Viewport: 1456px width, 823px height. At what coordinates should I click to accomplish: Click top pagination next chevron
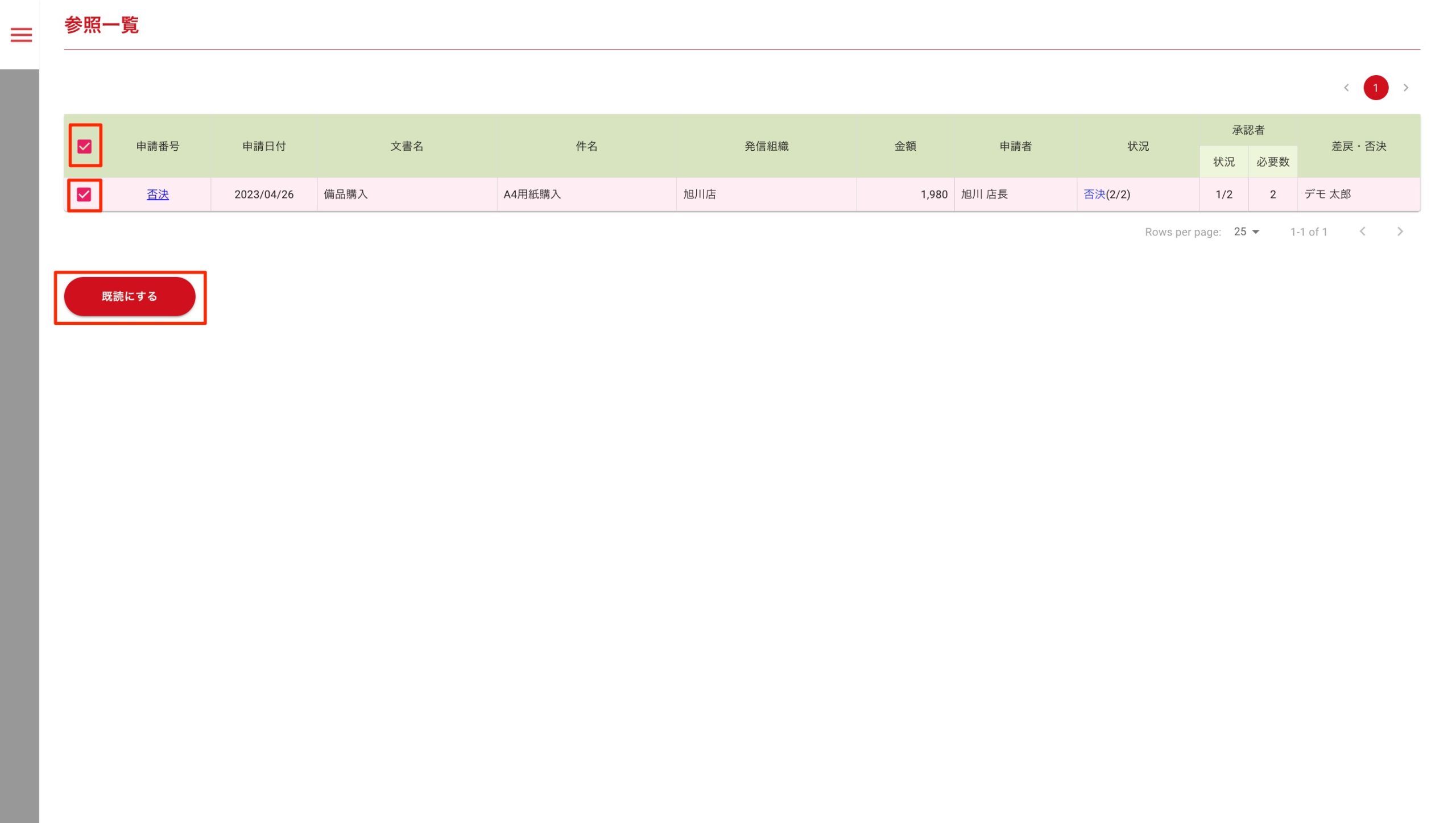(x=1406, y=88)
